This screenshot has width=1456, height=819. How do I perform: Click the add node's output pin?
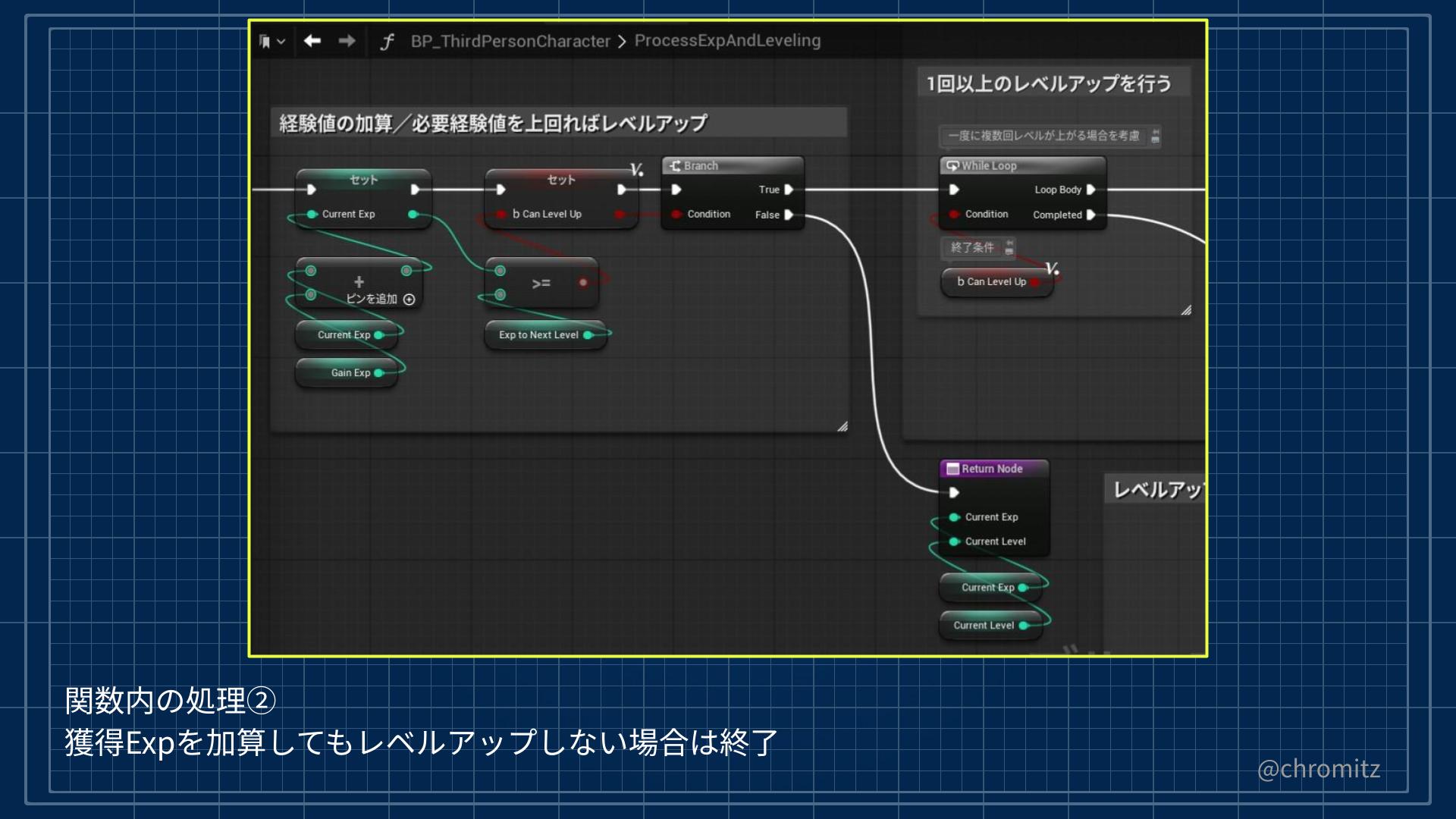[x=406, y=271]
